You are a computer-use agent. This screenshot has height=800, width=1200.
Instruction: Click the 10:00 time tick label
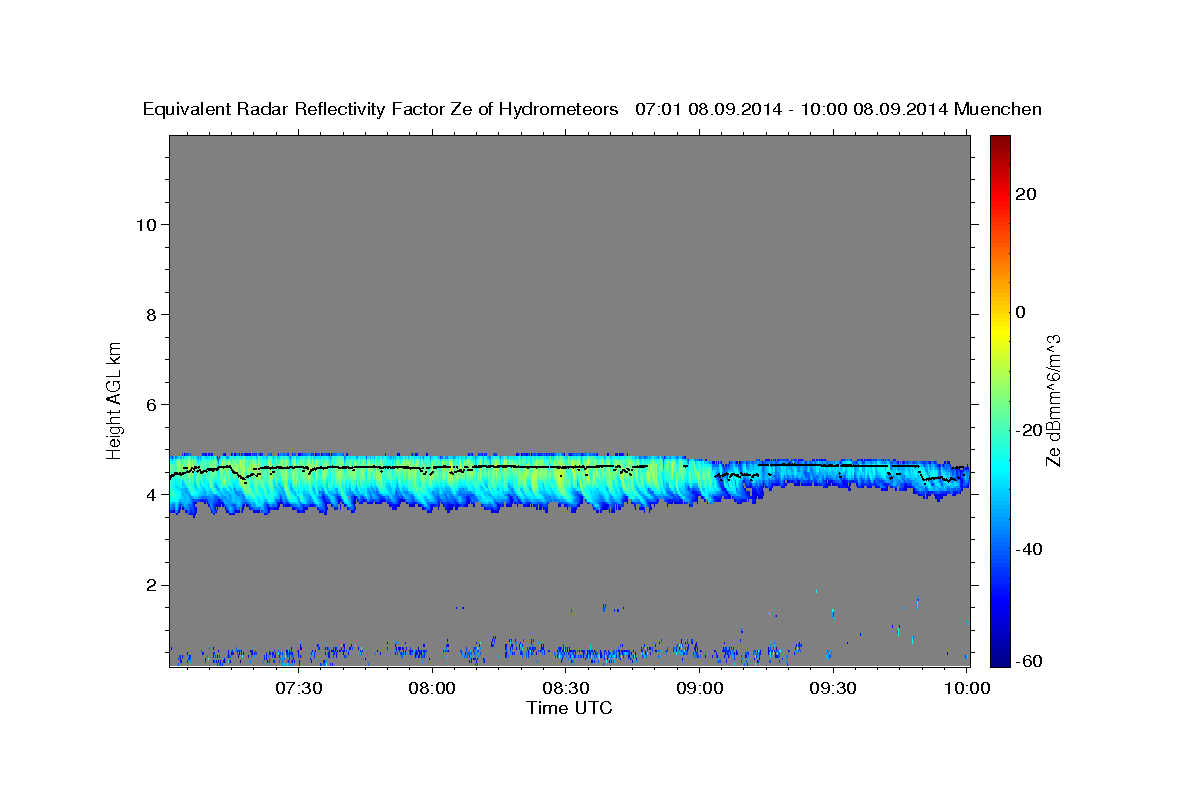point(967,688)
